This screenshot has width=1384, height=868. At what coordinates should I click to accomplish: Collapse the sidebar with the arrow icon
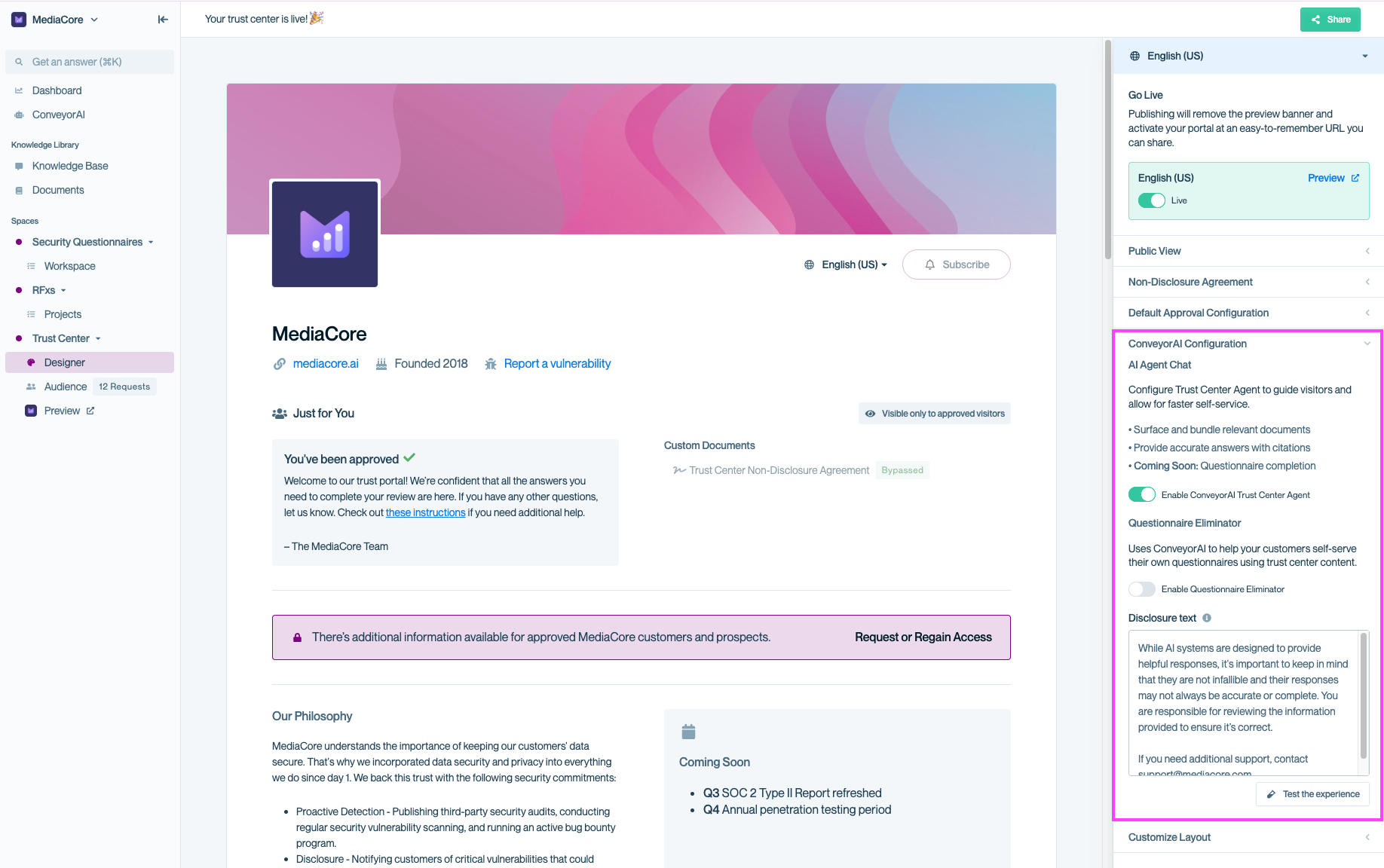[163, 20]
